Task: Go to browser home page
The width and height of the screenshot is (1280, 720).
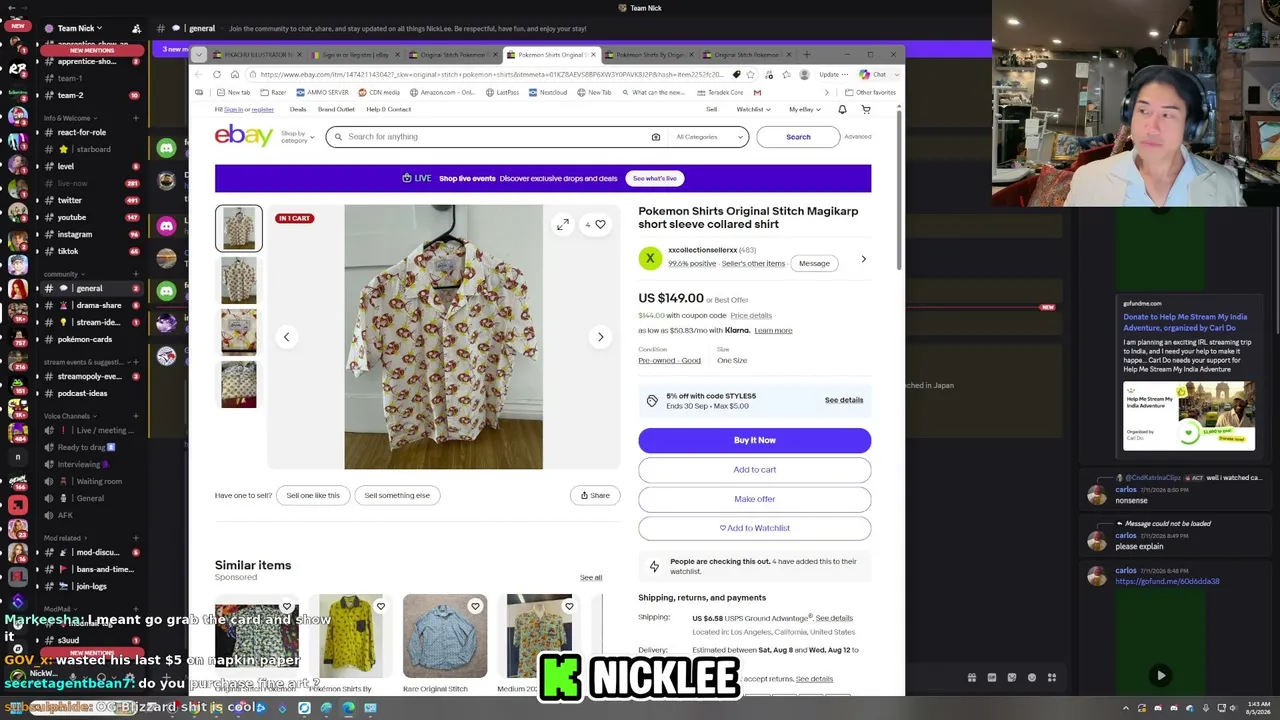Action: click(x=235, y=74)
